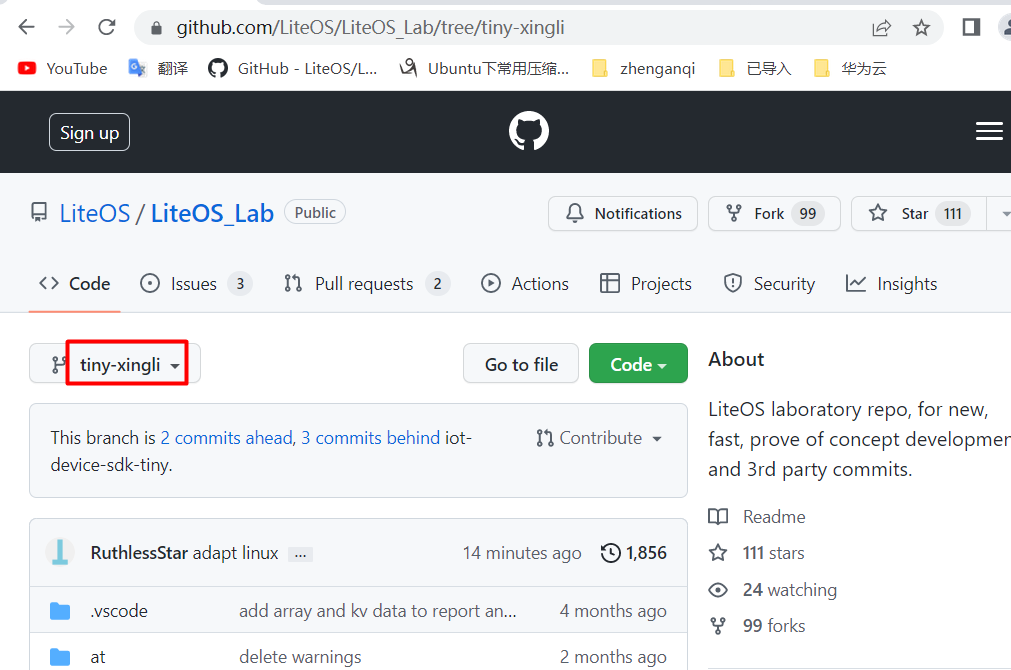This screenshot has height=670, width=1011.
Task: Click the 3 commits behind link
Action: pos(370,438)
